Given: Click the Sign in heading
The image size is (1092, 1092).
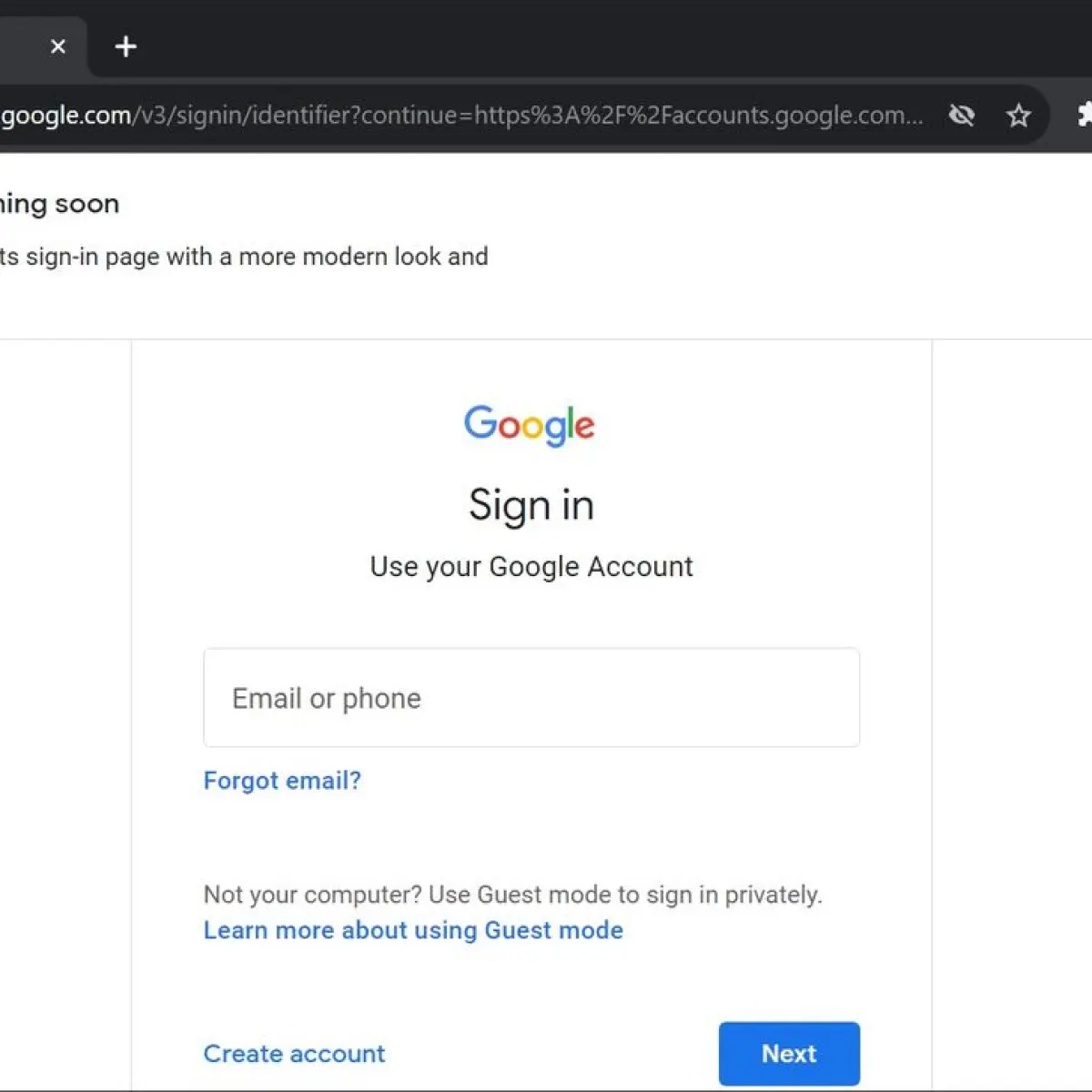Looking at the screenshot, I should click(x=531, y=506).
